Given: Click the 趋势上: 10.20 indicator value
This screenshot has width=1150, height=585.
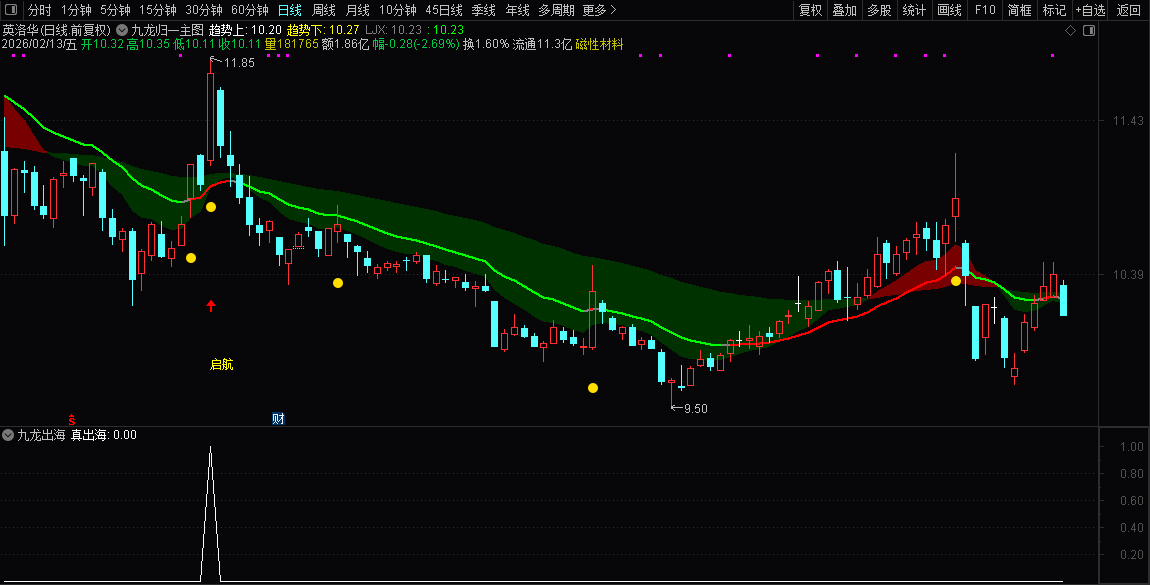Looking at the screenshot, I should tap(246, 30).
